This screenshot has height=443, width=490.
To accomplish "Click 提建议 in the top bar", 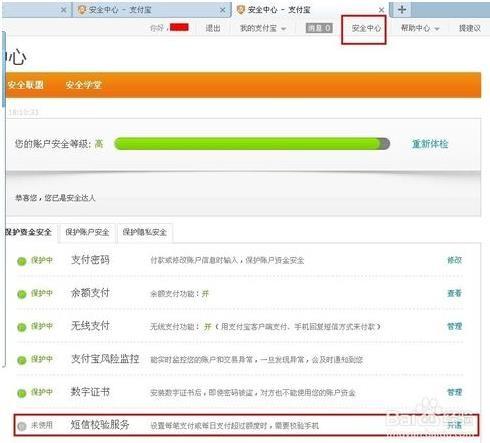I will (x=470, y=28).
